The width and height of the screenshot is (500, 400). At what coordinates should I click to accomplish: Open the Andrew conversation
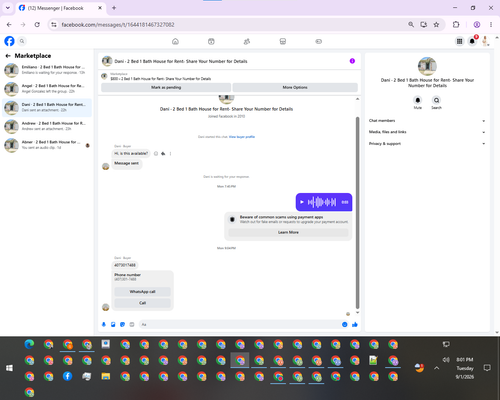coord(47,126)
